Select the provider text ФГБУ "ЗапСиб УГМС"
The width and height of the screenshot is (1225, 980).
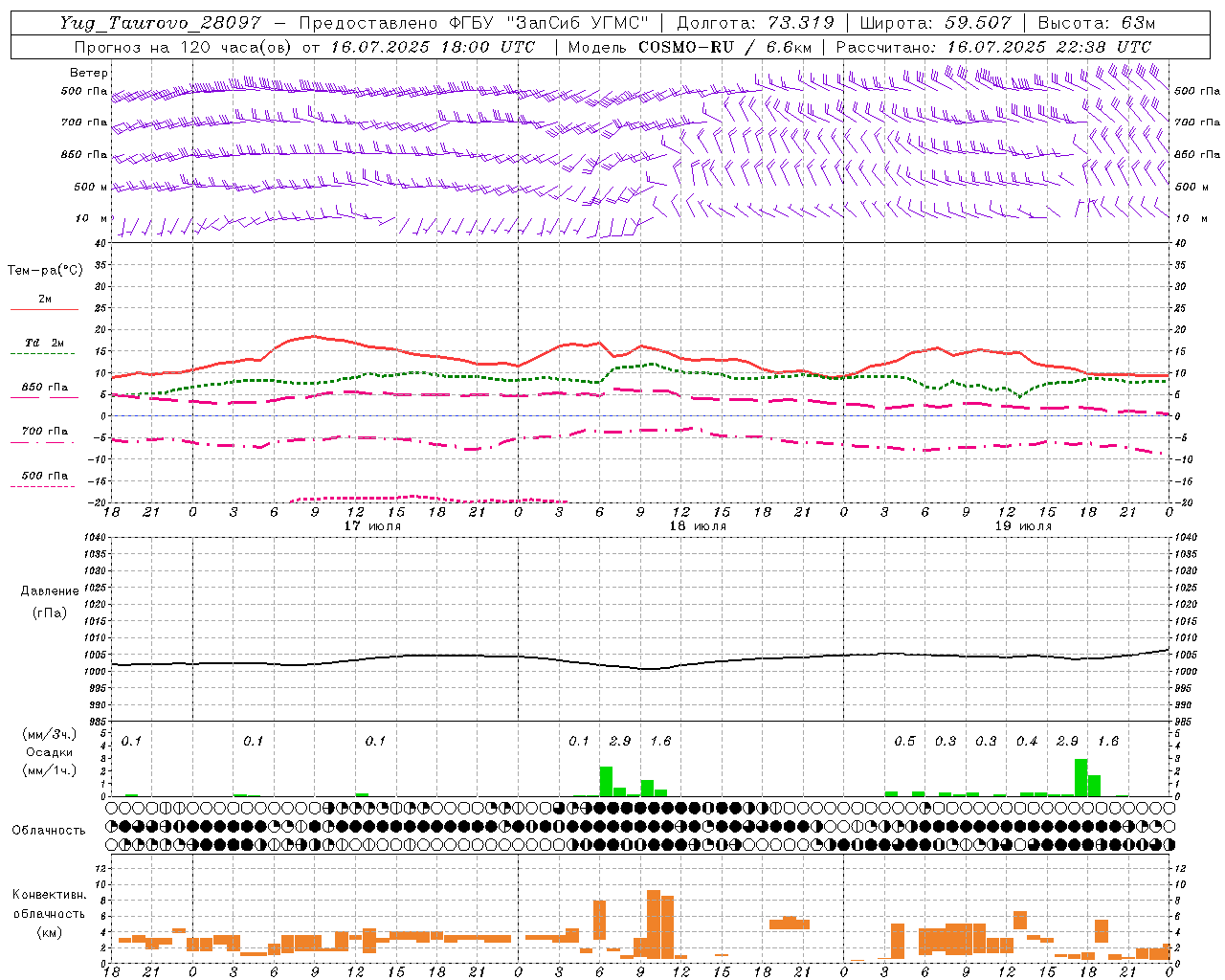549,23
